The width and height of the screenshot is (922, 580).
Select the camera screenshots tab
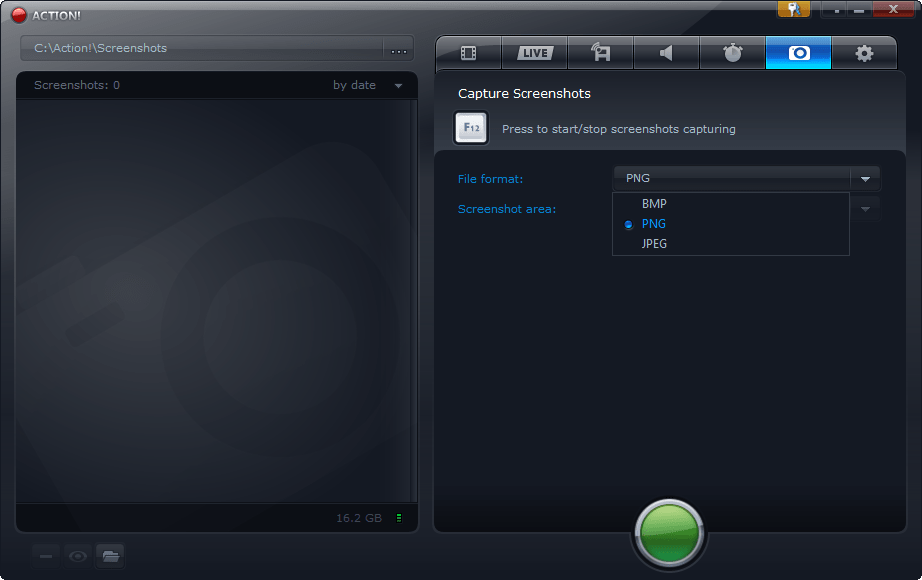[x=799, y=53]
